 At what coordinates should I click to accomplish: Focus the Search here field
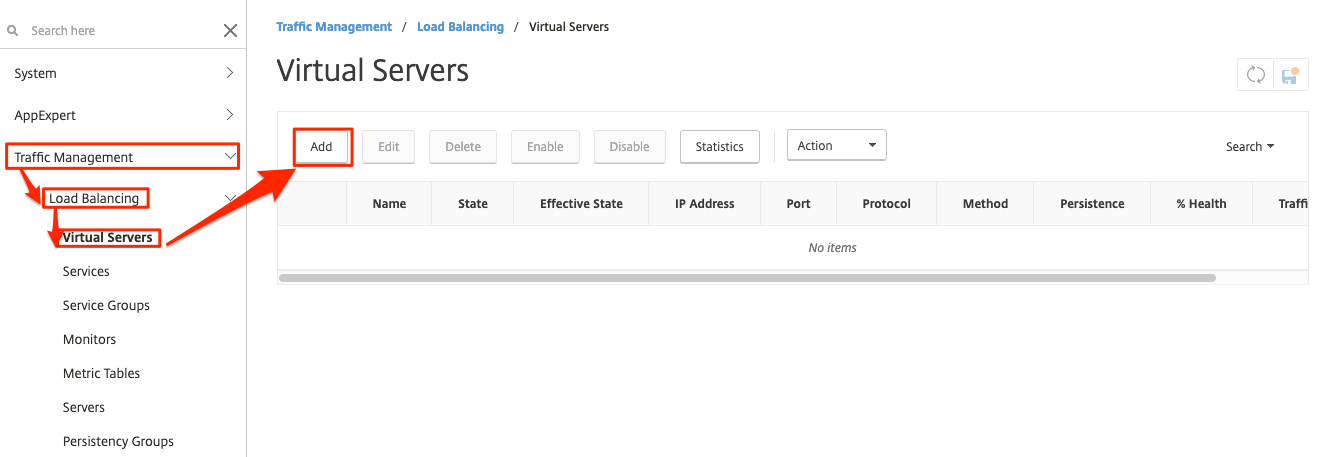tap(120, 31)
